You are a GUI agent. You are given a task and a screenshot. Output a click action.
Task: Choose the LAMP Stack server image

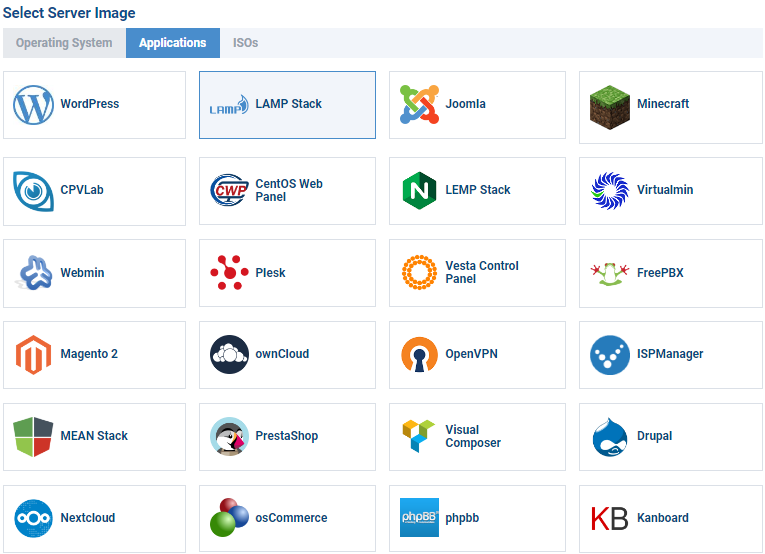pos(287,105)
